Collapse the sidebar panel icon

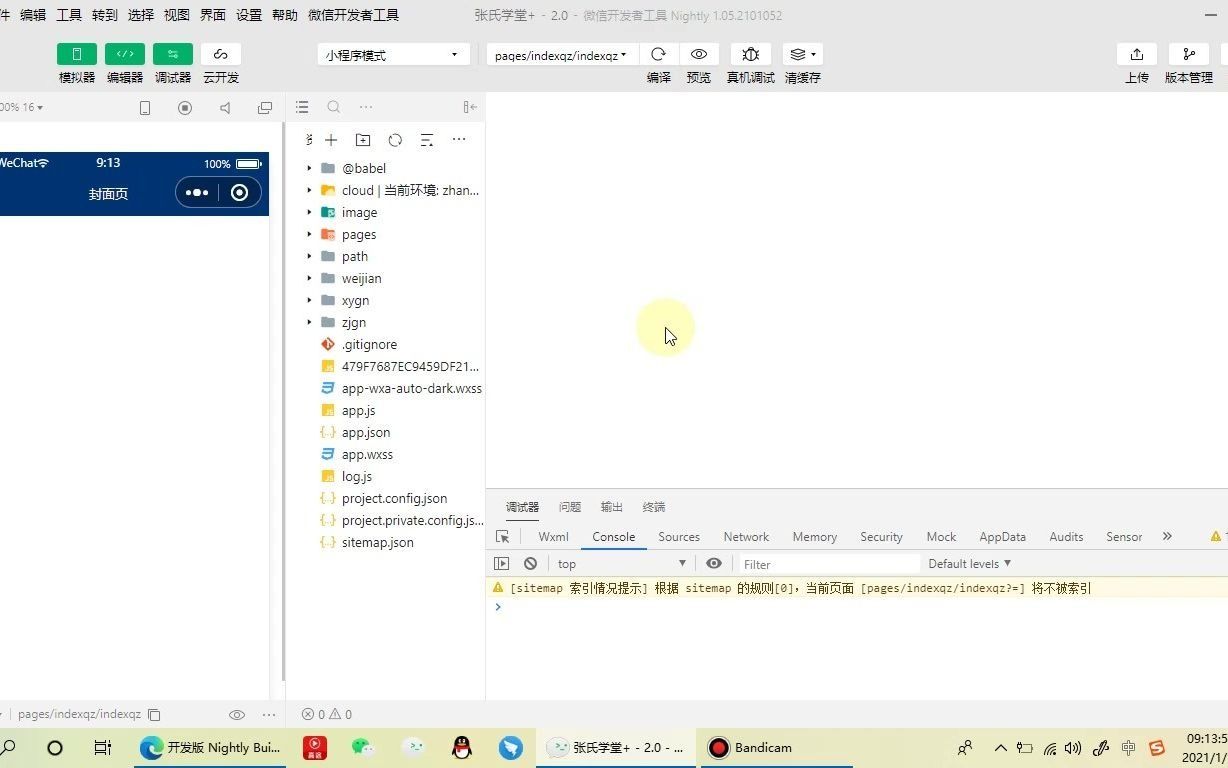pos(470,107)
